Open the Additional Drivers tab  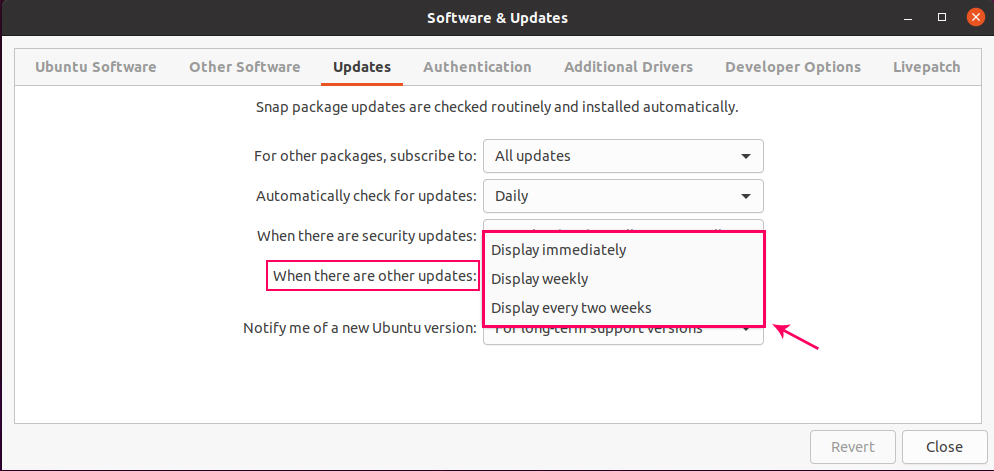point(628,67)
